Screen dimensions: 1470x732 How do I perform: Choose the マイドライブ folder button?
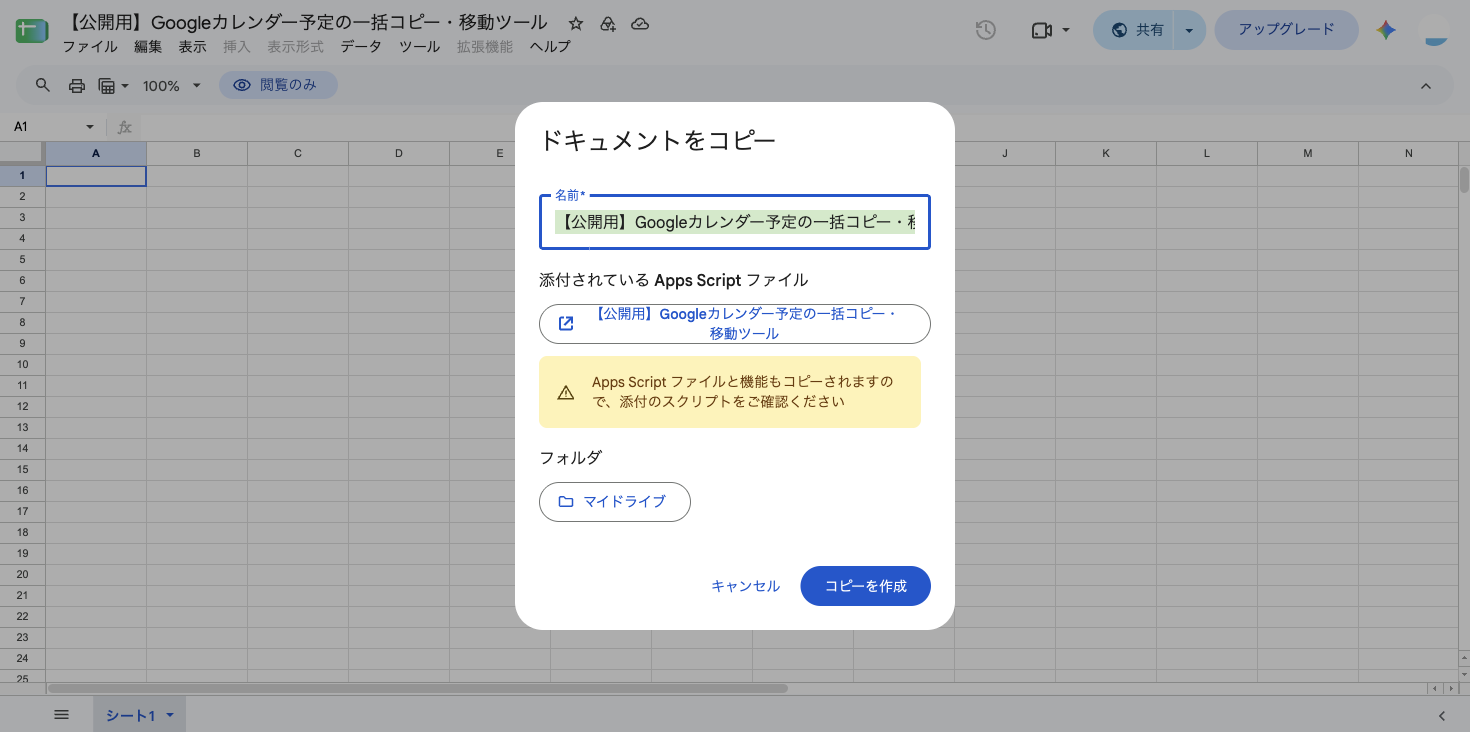[x=615, y=502]
